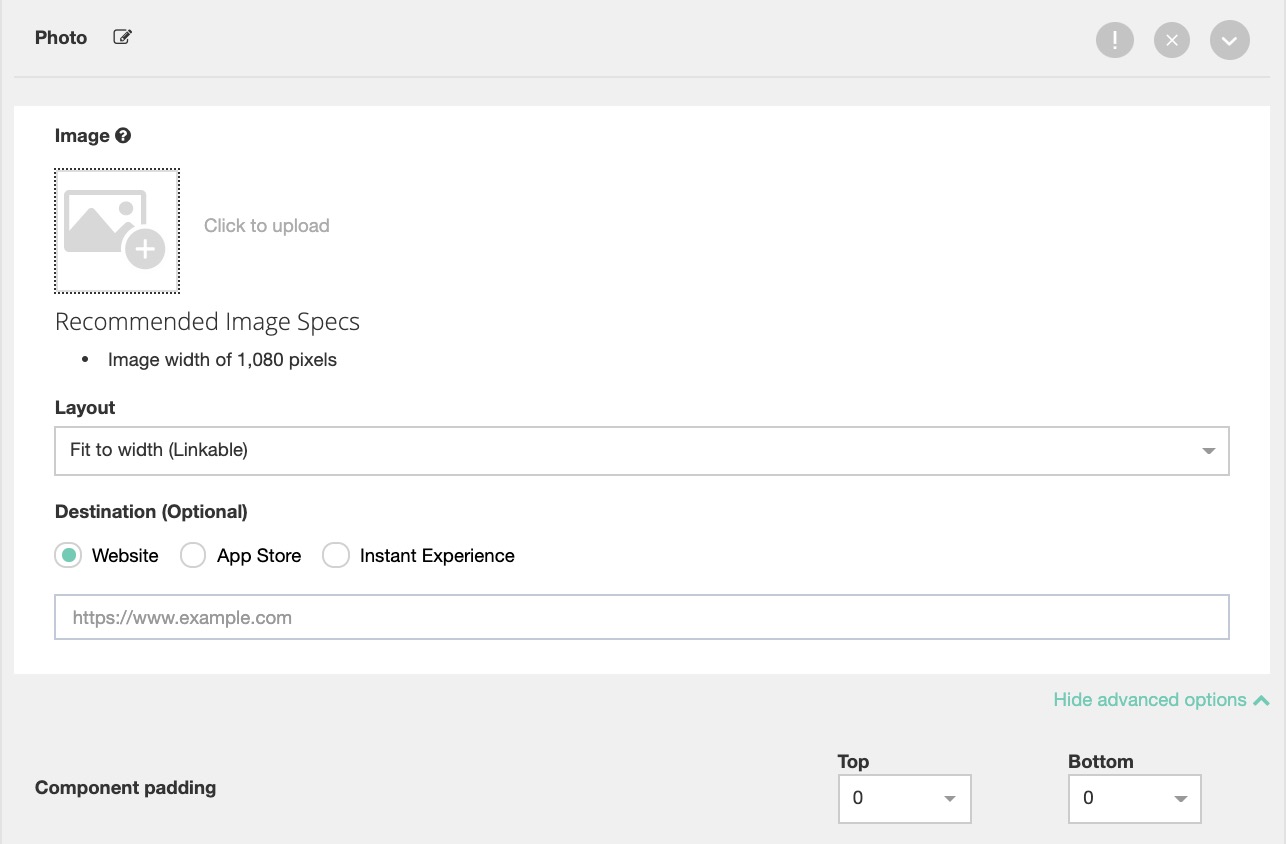Open the Top padding dropdown

coord(904,798)
